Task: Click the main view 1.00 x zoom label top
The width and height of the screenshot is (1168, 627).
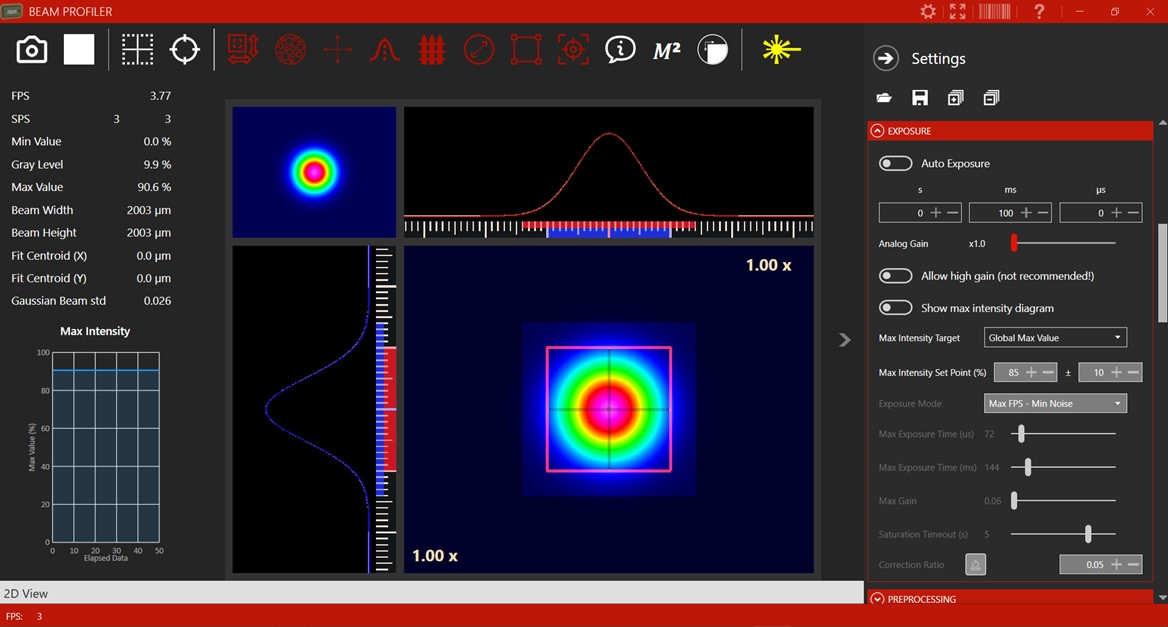Action: (x=769, y=265)
